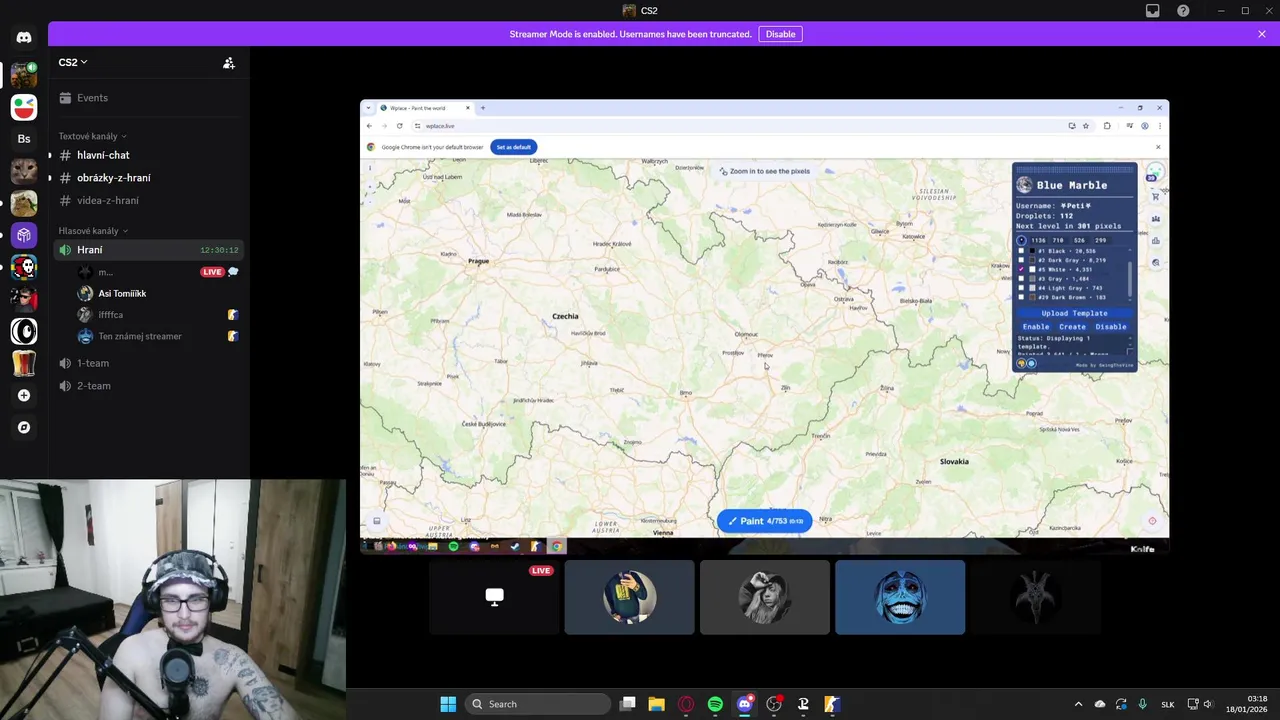Select user Ten známej streamer in voice list

pyautogui.click(x=158, y=336)
